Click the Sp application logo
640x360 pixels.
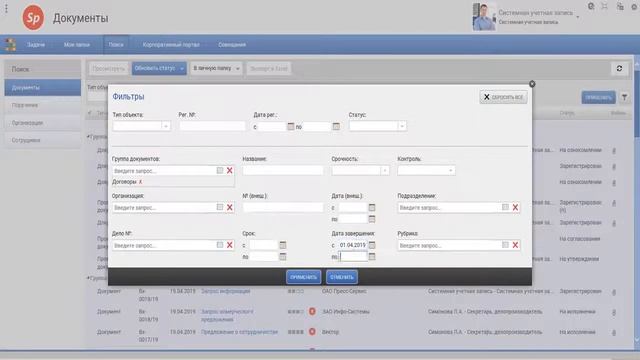33,18
